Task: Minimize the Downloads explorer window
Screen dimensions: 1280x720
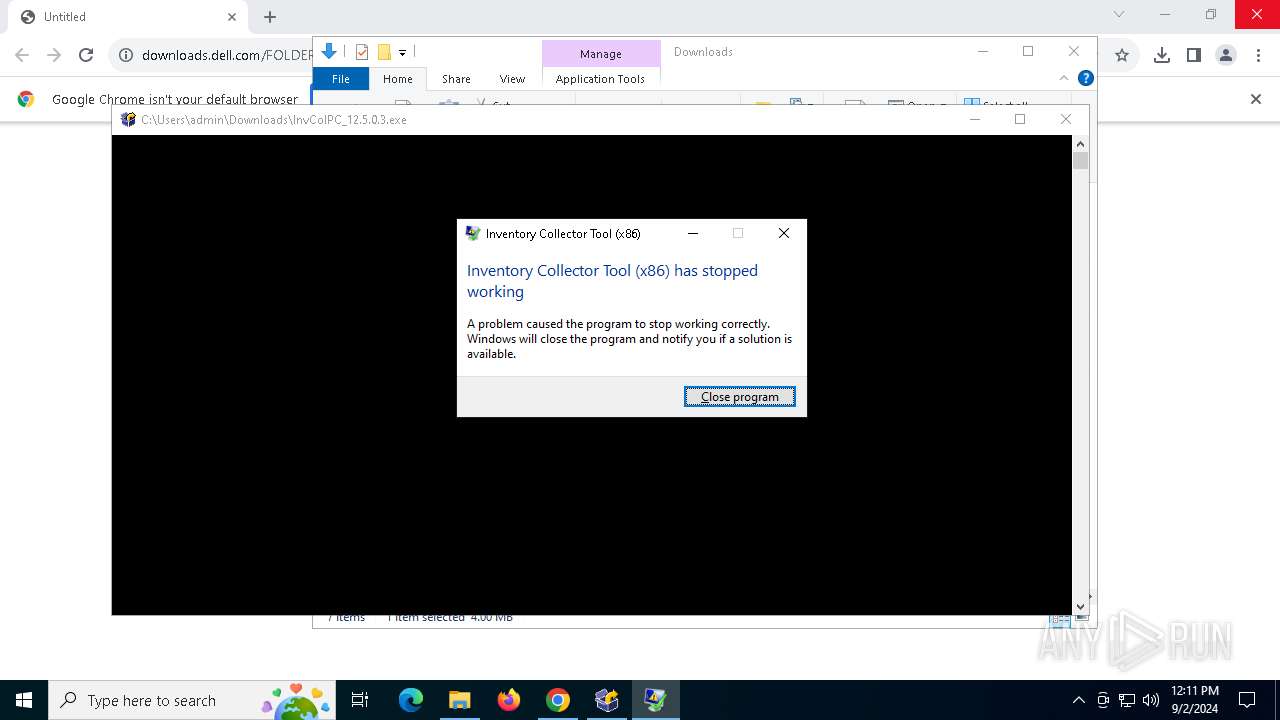Action: tap(983, 51)
